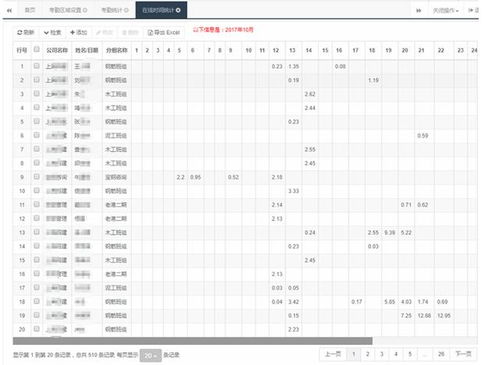Check the checkbox for row 13

37,232
